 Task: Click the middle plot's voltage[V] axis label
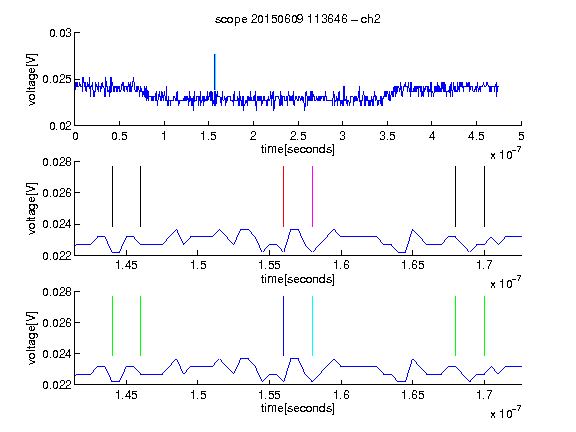tap(32, 209)
